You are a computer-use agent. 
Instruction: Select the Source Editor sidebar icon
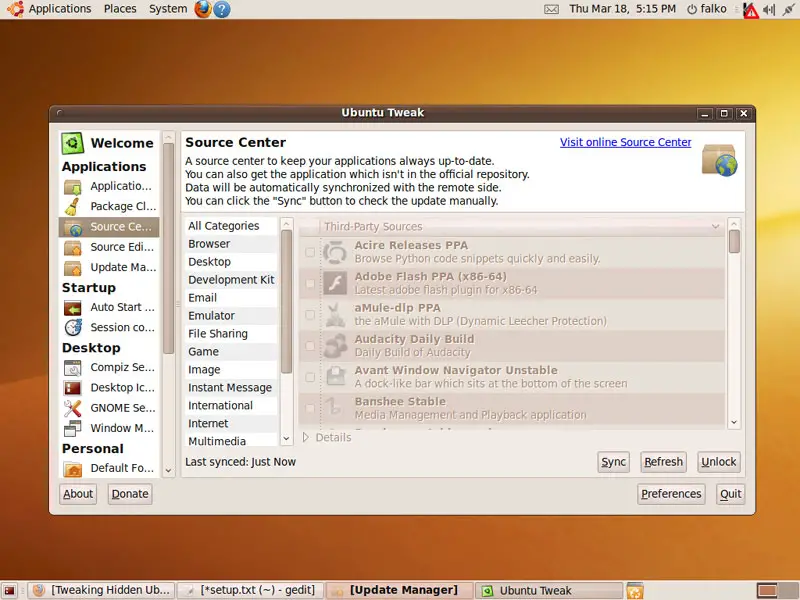[72, 247]
